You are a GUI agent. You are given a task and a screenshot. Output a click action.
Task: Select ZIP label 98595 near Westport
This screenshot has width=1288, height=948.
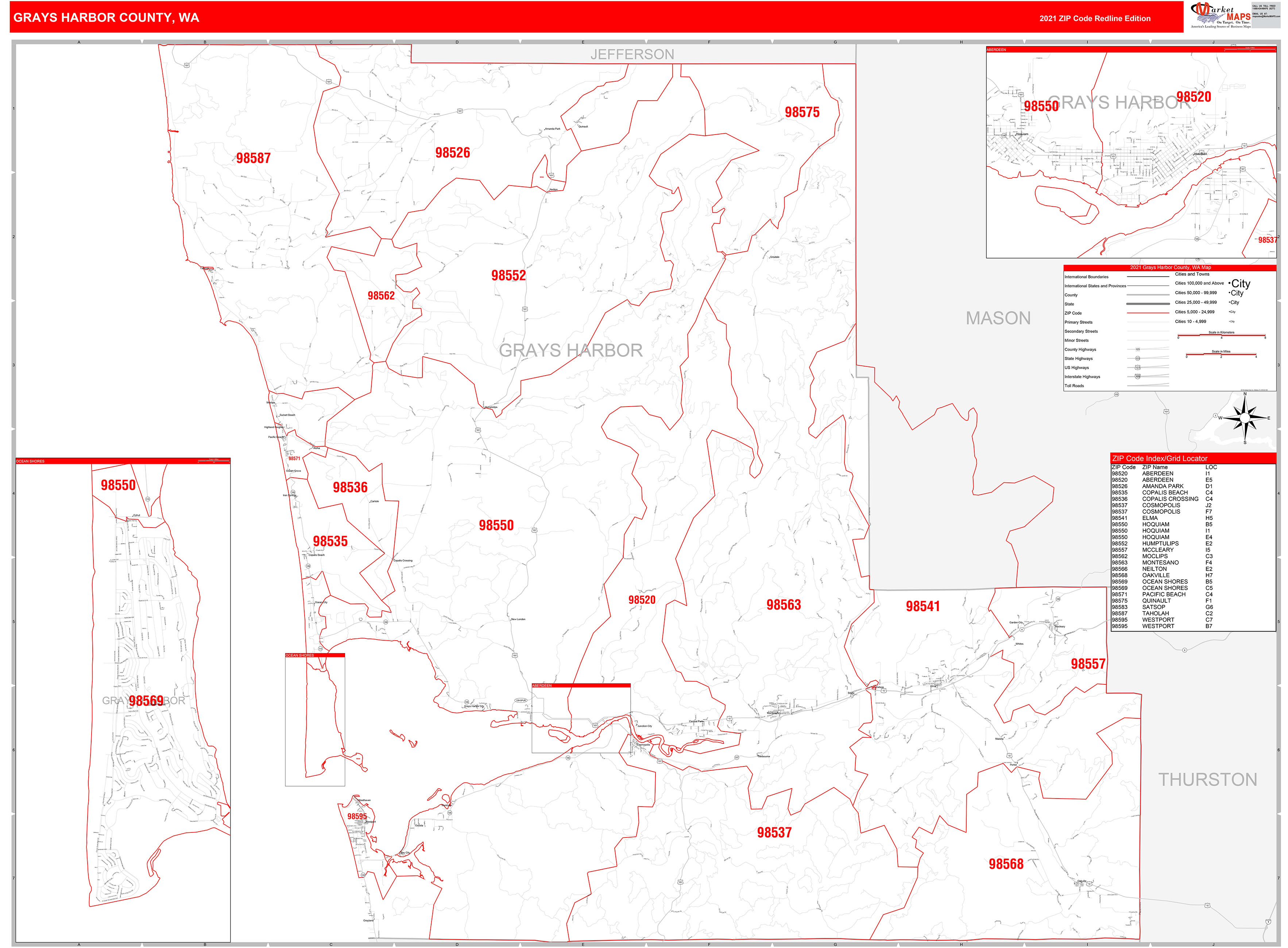coord(357,817)
